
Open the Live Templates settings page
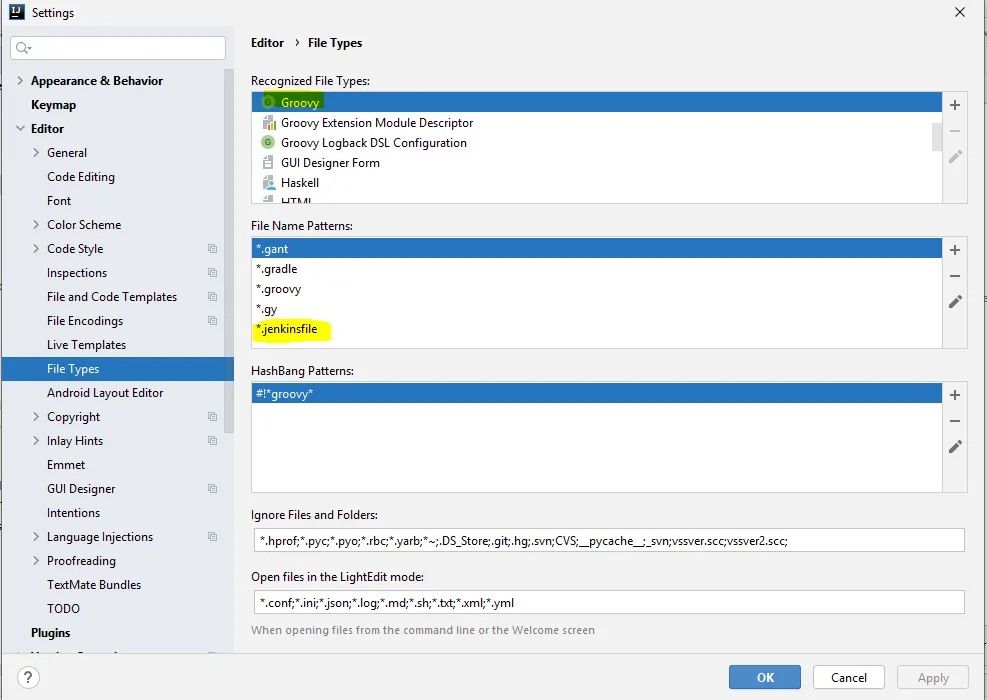coord(86,345)
